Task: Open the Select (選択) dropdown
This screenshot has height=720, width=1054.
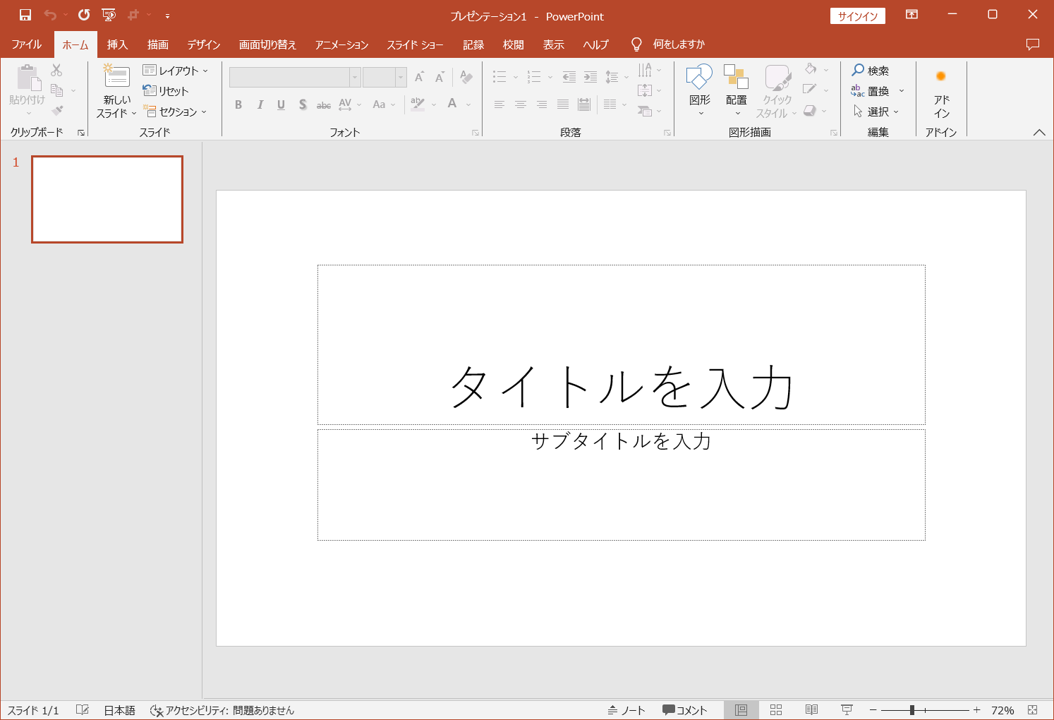Action: click(876, 112)
